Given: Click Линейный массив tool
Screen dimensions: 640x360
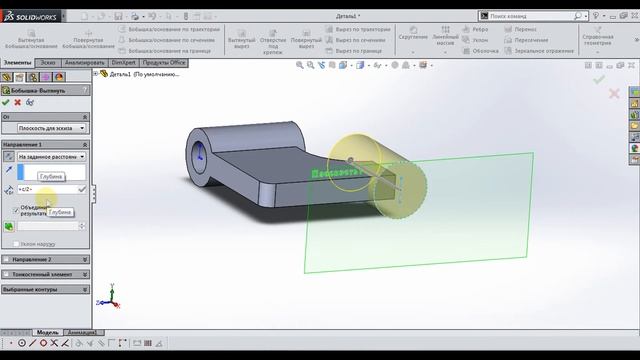Looking at the screenshot, I should click(445, 36).
